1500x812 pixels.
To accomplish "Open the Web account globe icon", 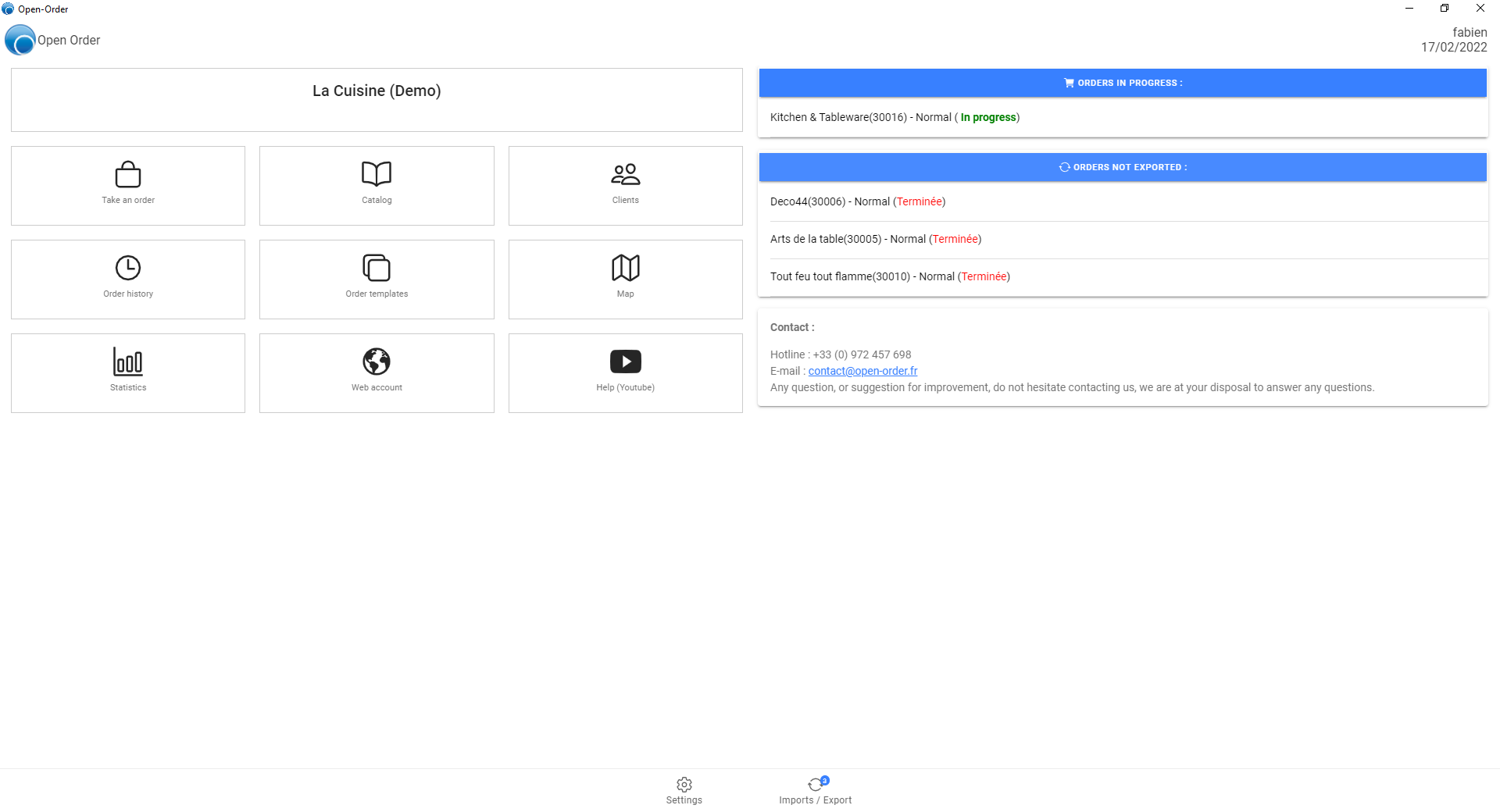I will [x=377, y=361].
